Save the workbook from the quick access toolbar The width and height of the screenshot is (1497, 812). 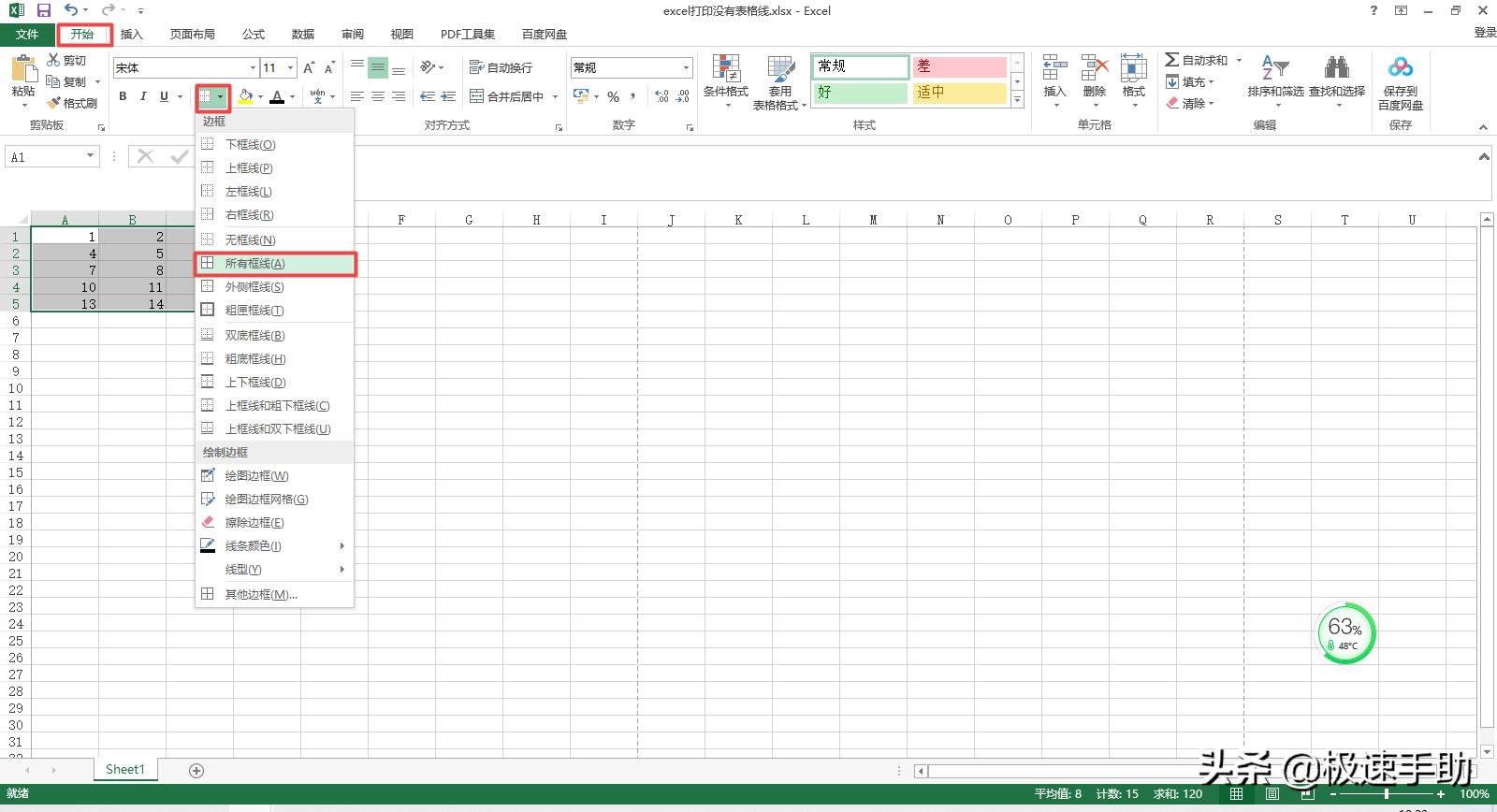coord(44,10)
